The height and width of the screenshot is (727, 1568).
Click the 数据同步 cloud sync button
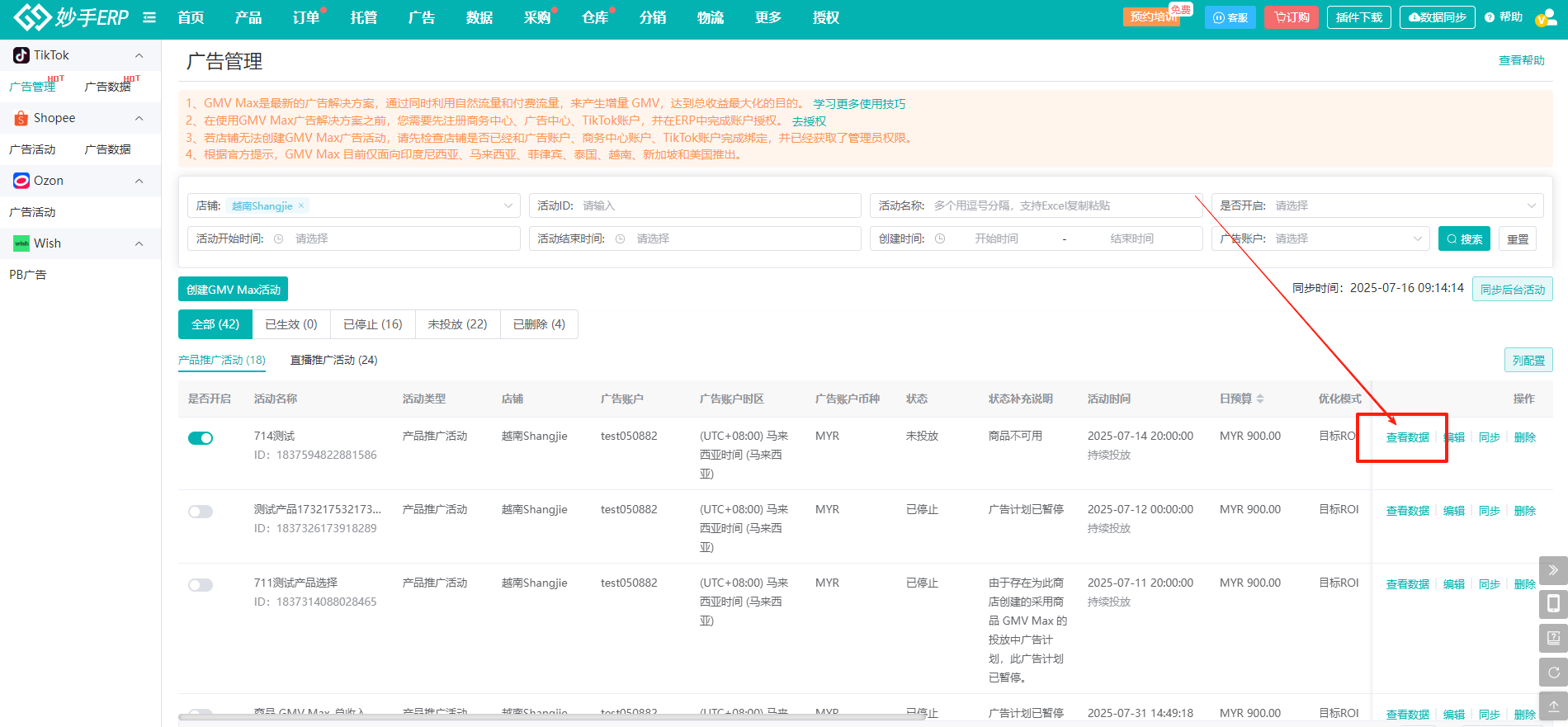pos(1438,17)
